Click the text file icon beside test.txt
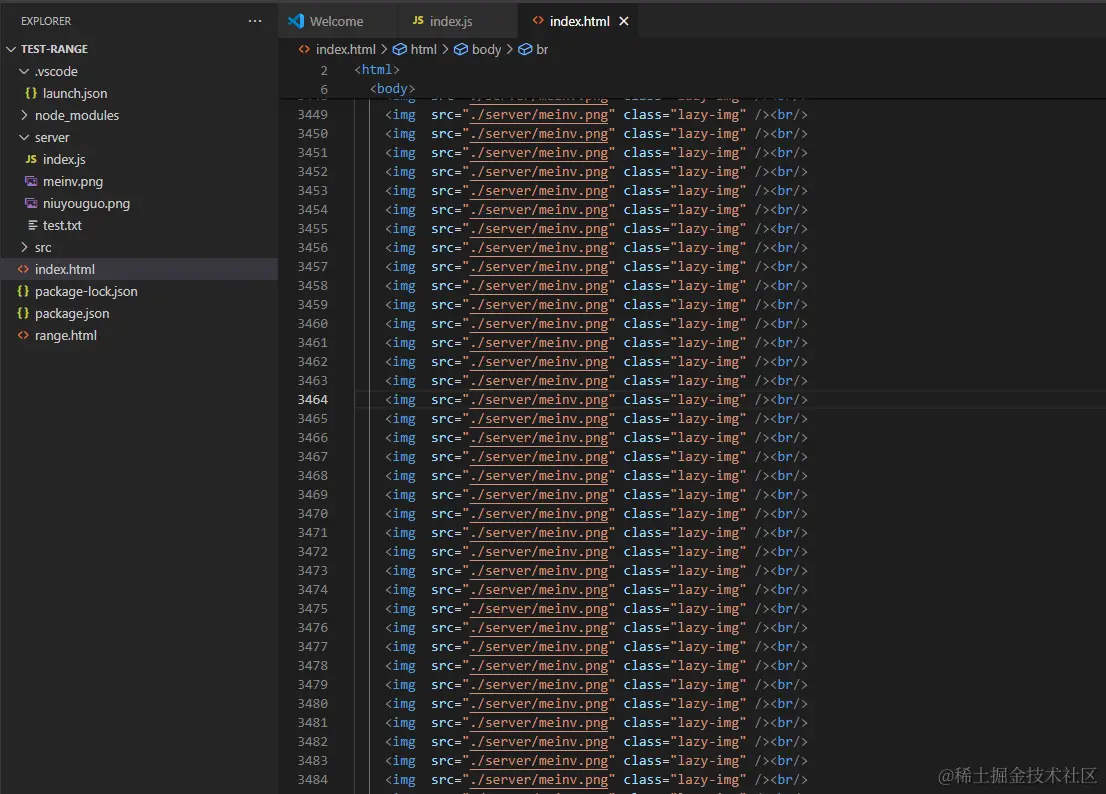Image resolution: width=1106 pixels, height=794 pixels. point(32,225)
